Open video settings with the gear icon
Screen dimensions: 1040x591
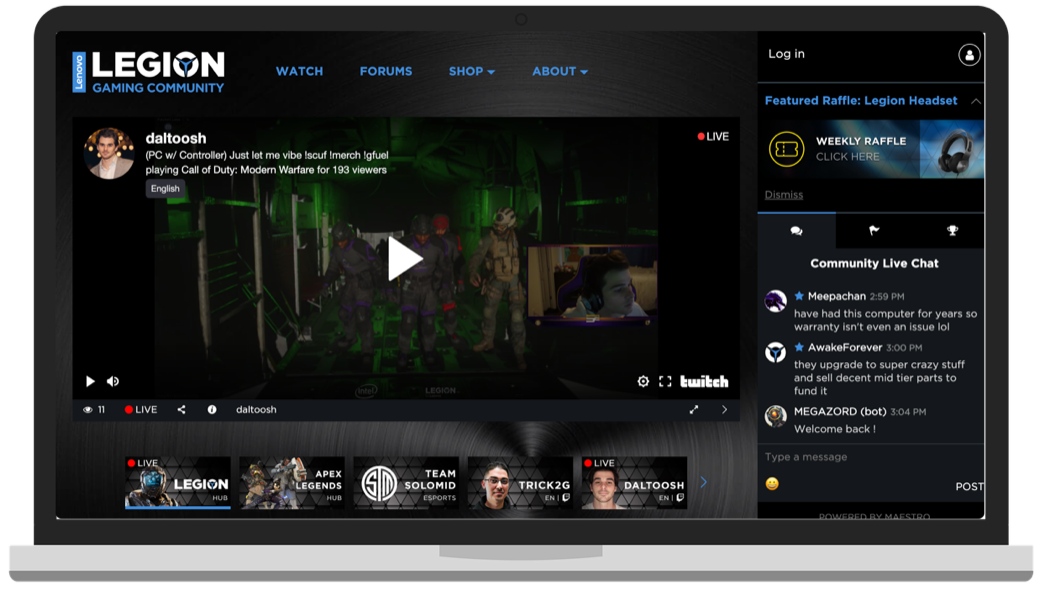(643, 381)
